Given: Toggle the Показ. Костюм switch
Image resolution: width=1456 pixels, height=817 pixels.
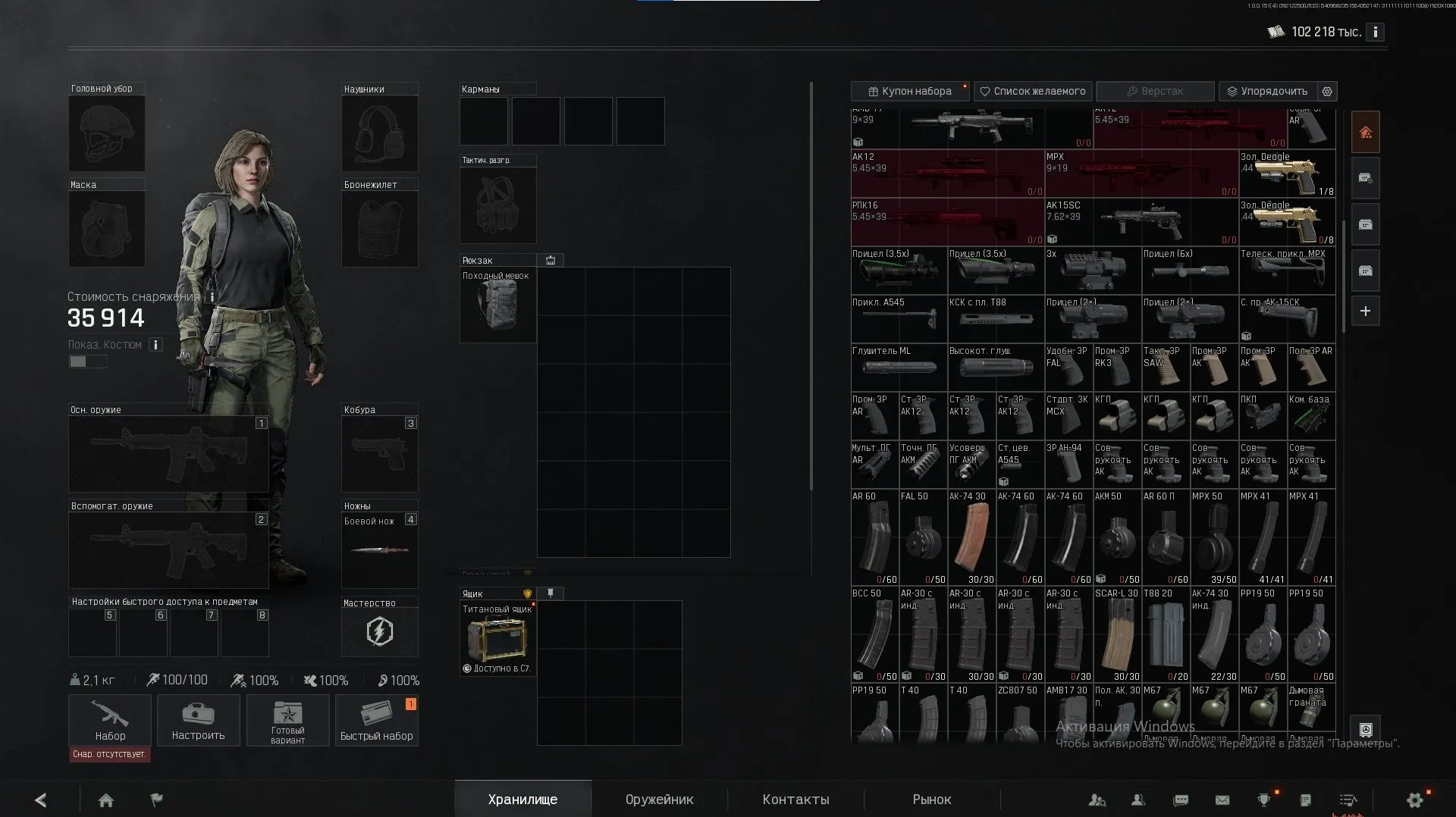Looking at the screenshot, I should tap(88, 362).
